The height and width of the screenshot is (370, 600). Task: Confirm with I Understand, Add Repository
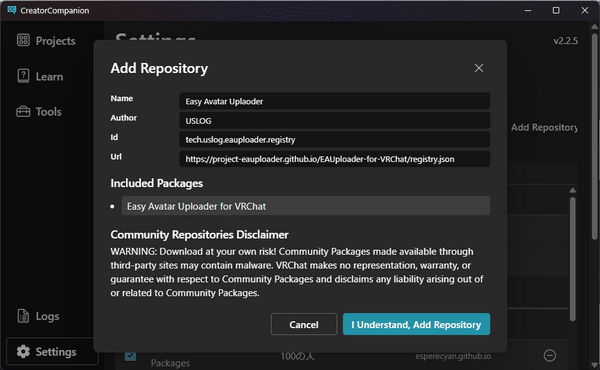tap(416, 324)
